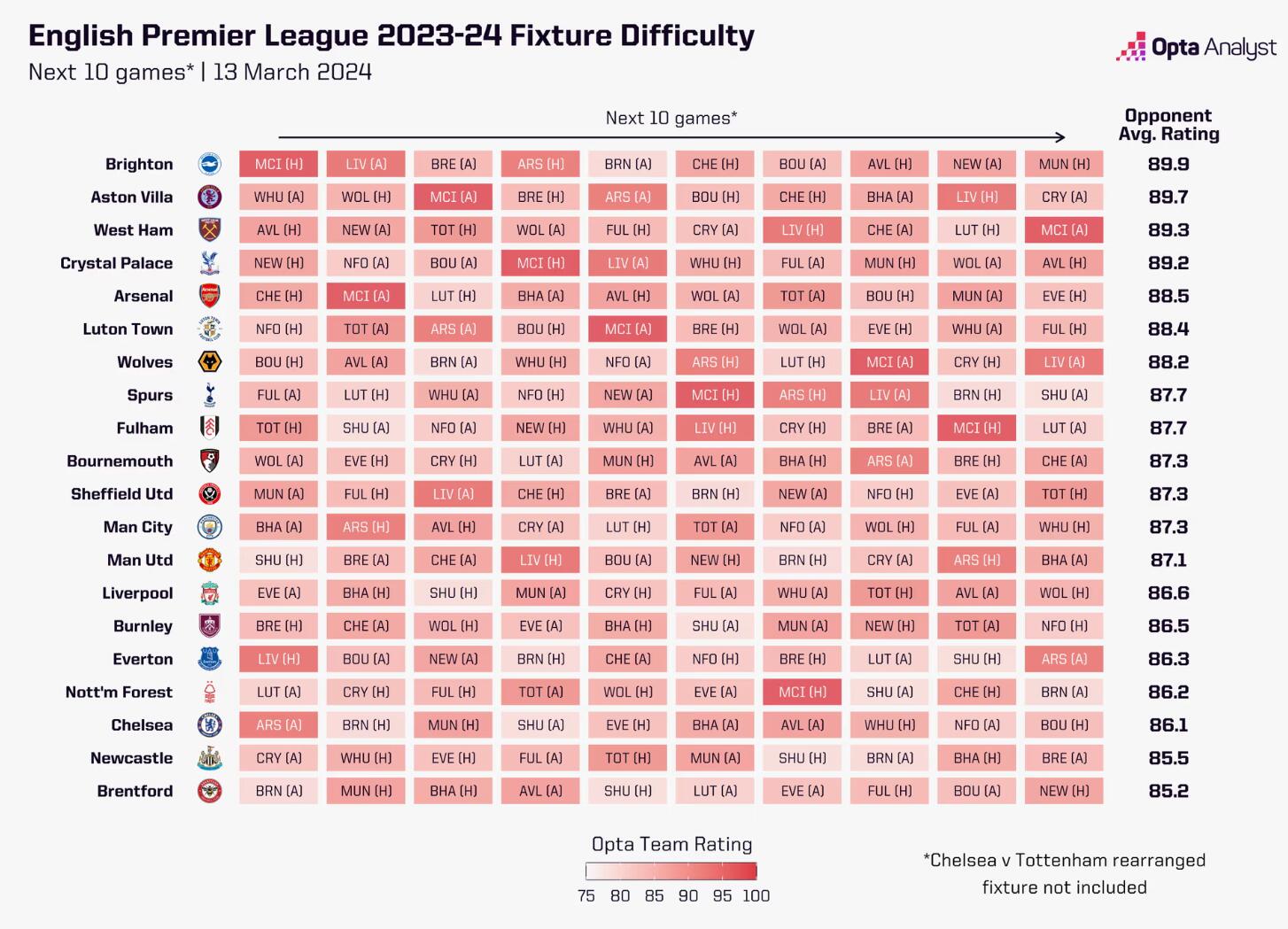
Task: Click the Chelsea club badge
Action: coord(210,725)
